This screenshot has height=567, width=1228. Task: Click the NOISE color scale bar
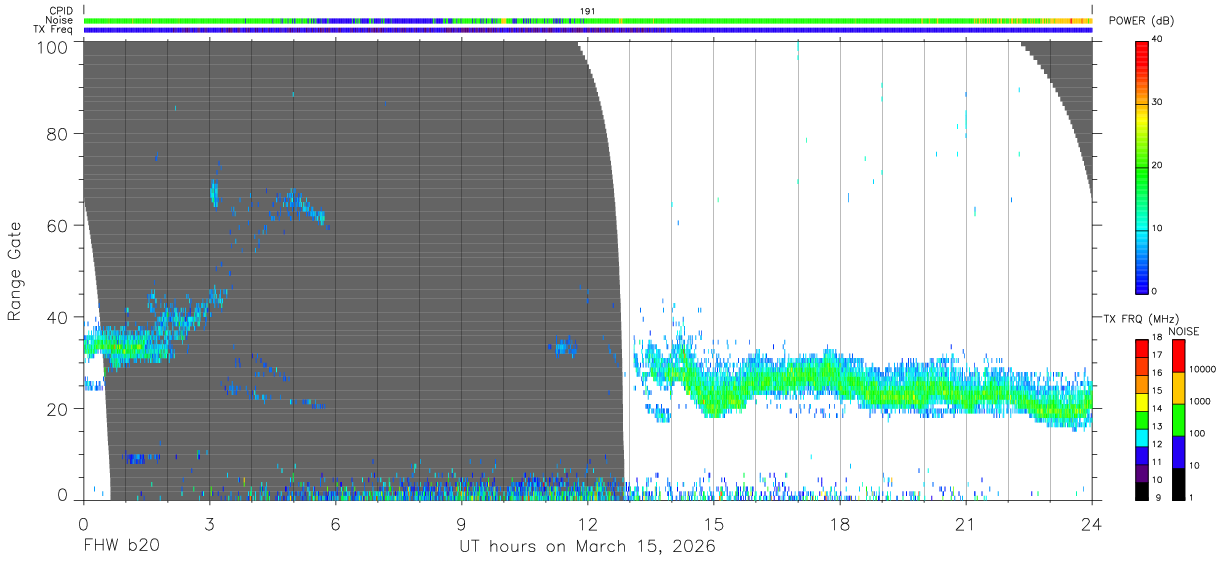[1177, 419]
